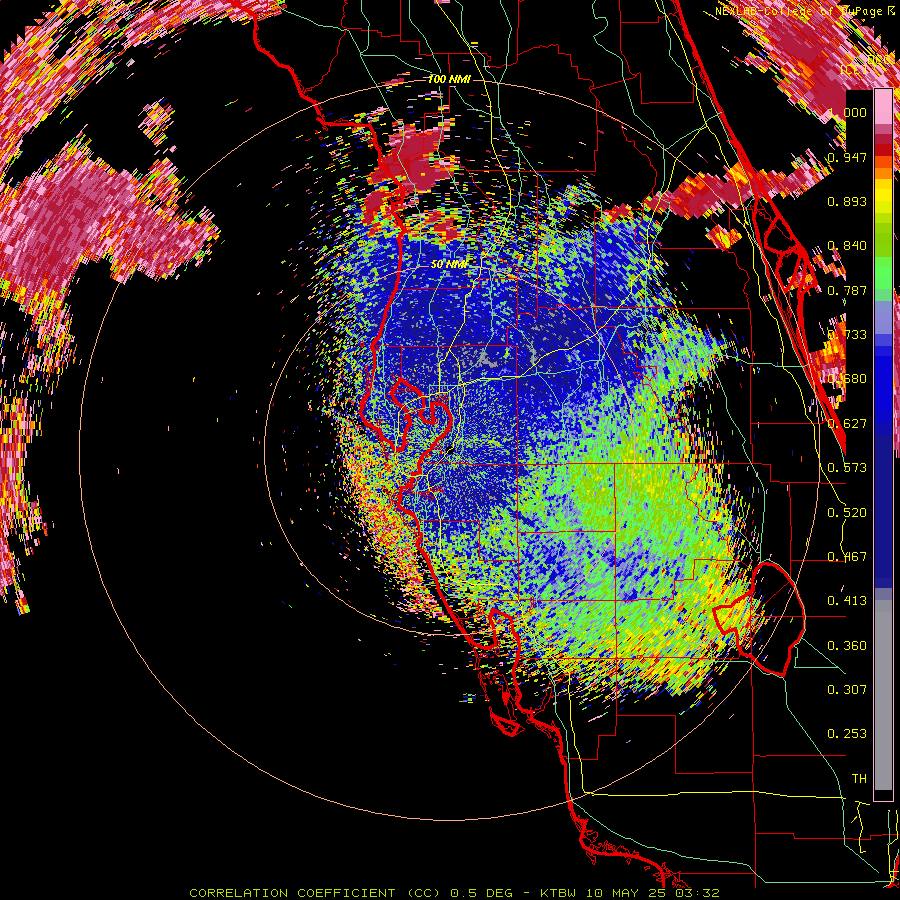Click the 0.680 scale label
900x900 pixels.
click(x=847, y=379)
